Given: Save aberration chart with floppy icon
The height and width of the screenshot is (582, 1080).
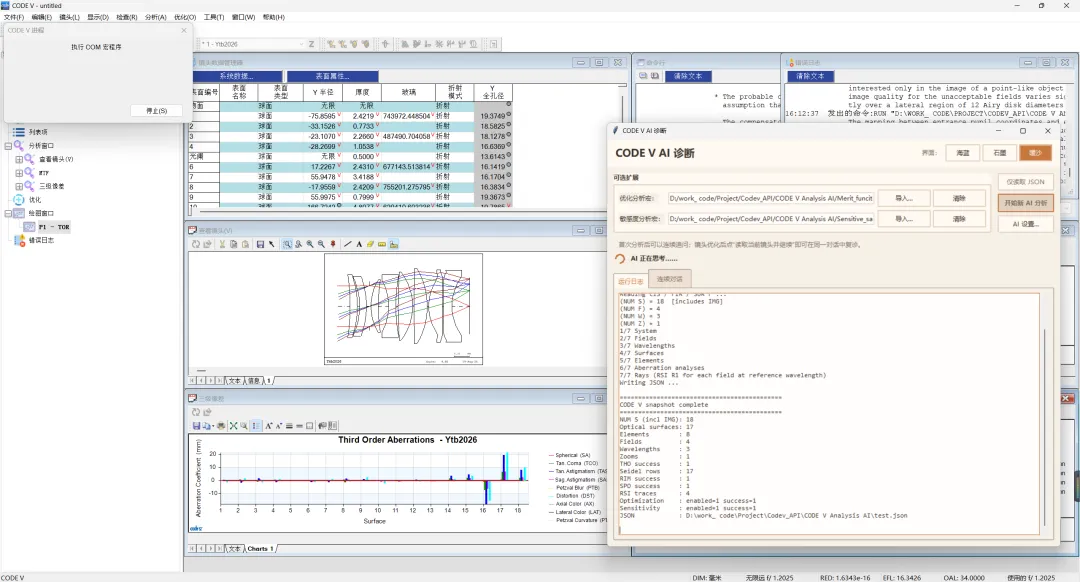Looking at the screenshot, I should [196, 426].
